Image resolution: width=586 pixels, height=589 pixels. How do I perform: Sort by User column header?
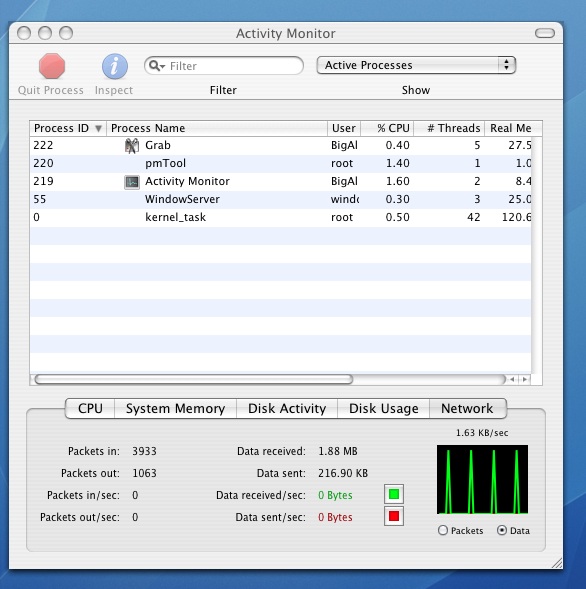point(344,128)
